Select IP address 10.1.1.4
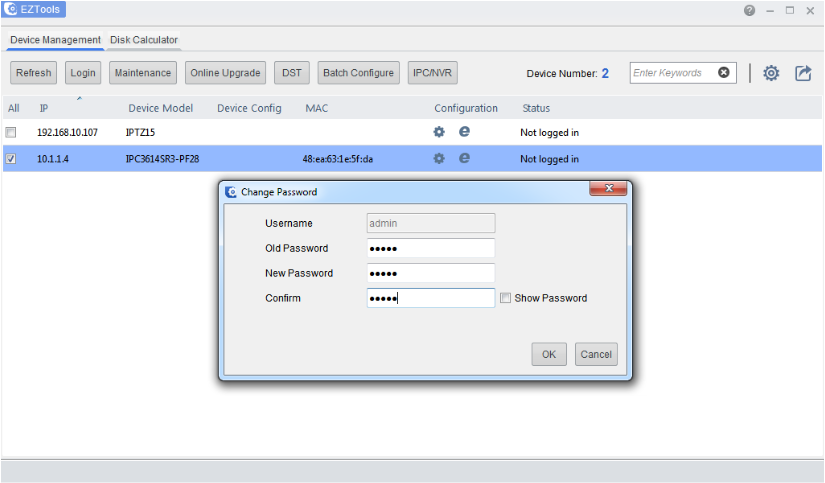825x483 pixels. point(53,158)
